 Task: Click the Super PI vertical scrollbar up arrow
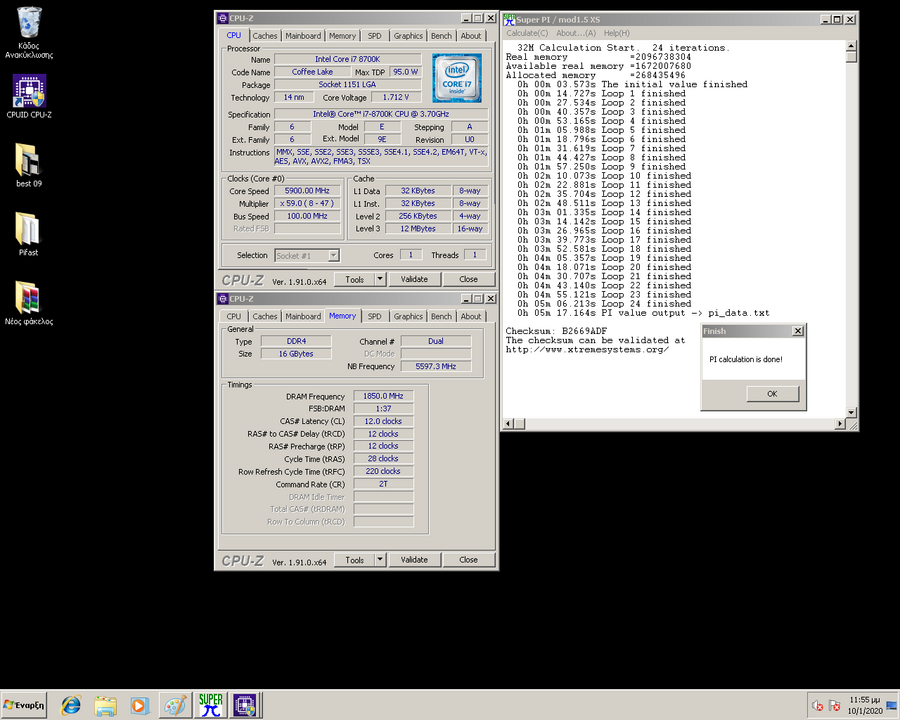pos(851,45)
